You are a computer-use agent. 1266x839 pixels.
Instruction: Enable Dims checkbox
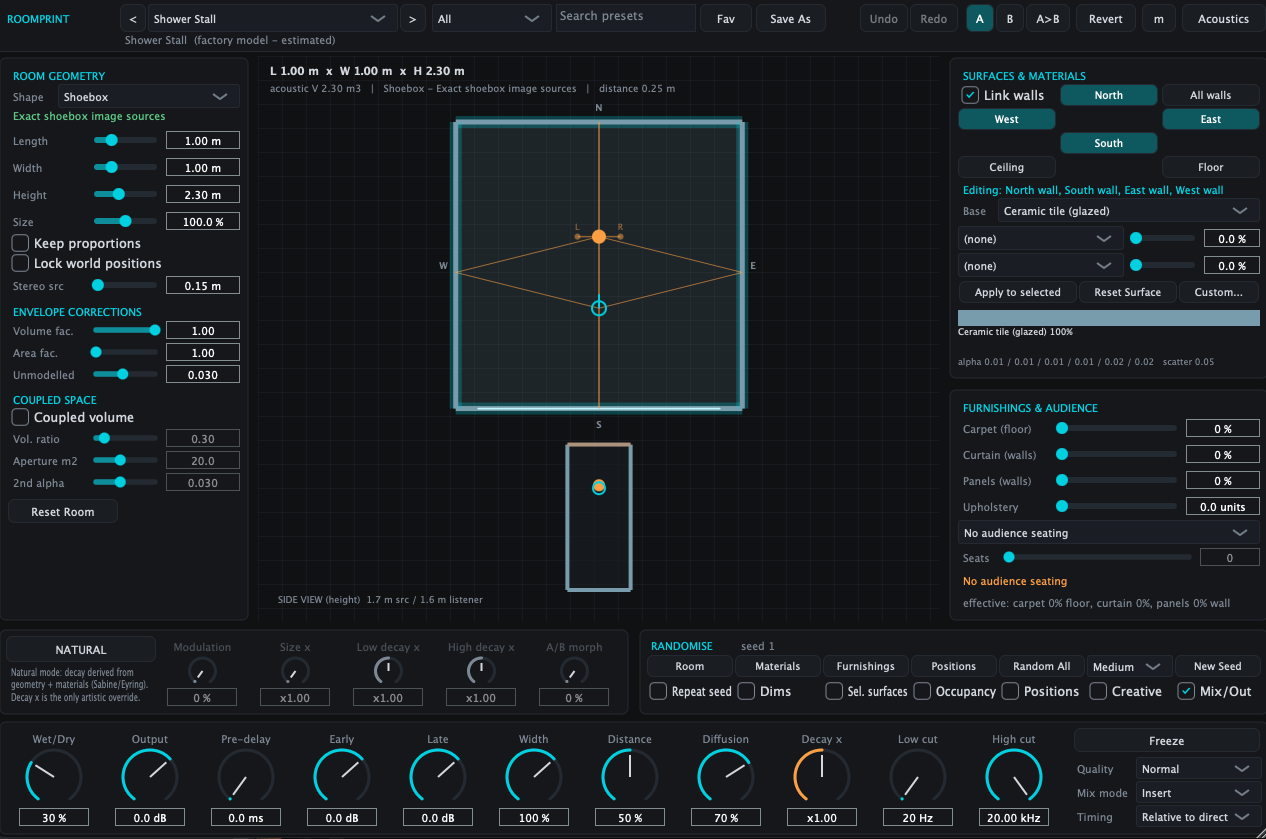coord(746,691)
